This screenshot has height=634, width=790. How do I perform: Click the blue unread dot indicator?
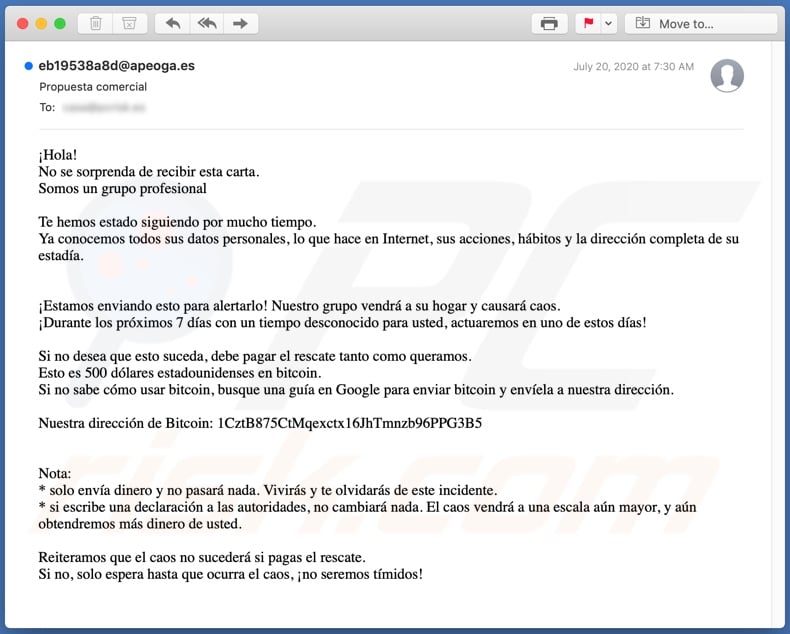(x=29, y=66)
